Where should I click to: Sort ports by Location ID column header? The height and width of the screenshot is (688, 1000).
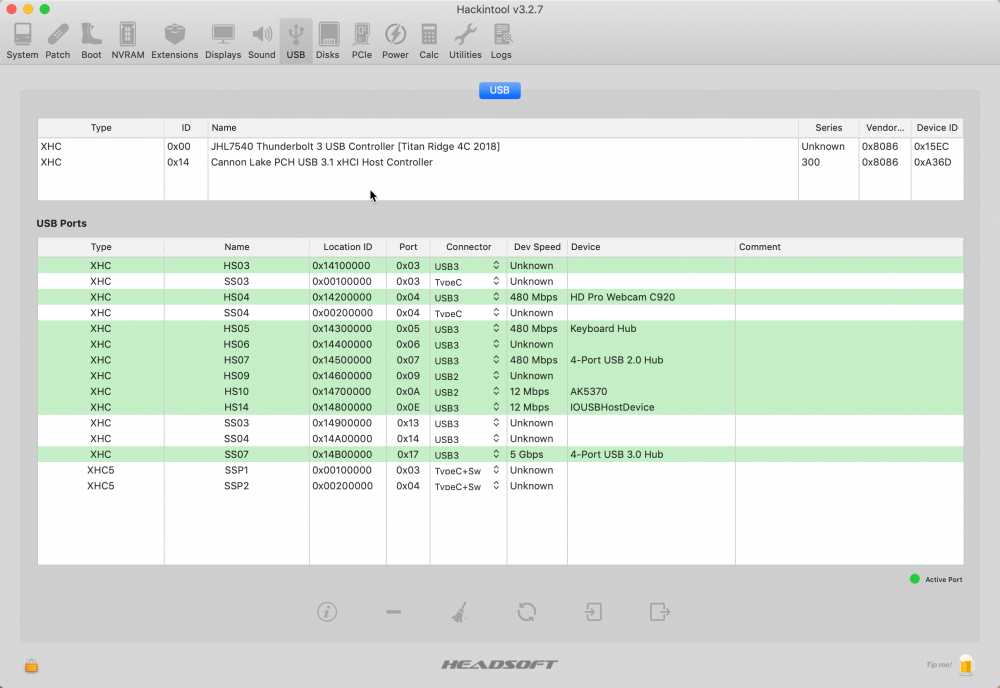(348, 247)
